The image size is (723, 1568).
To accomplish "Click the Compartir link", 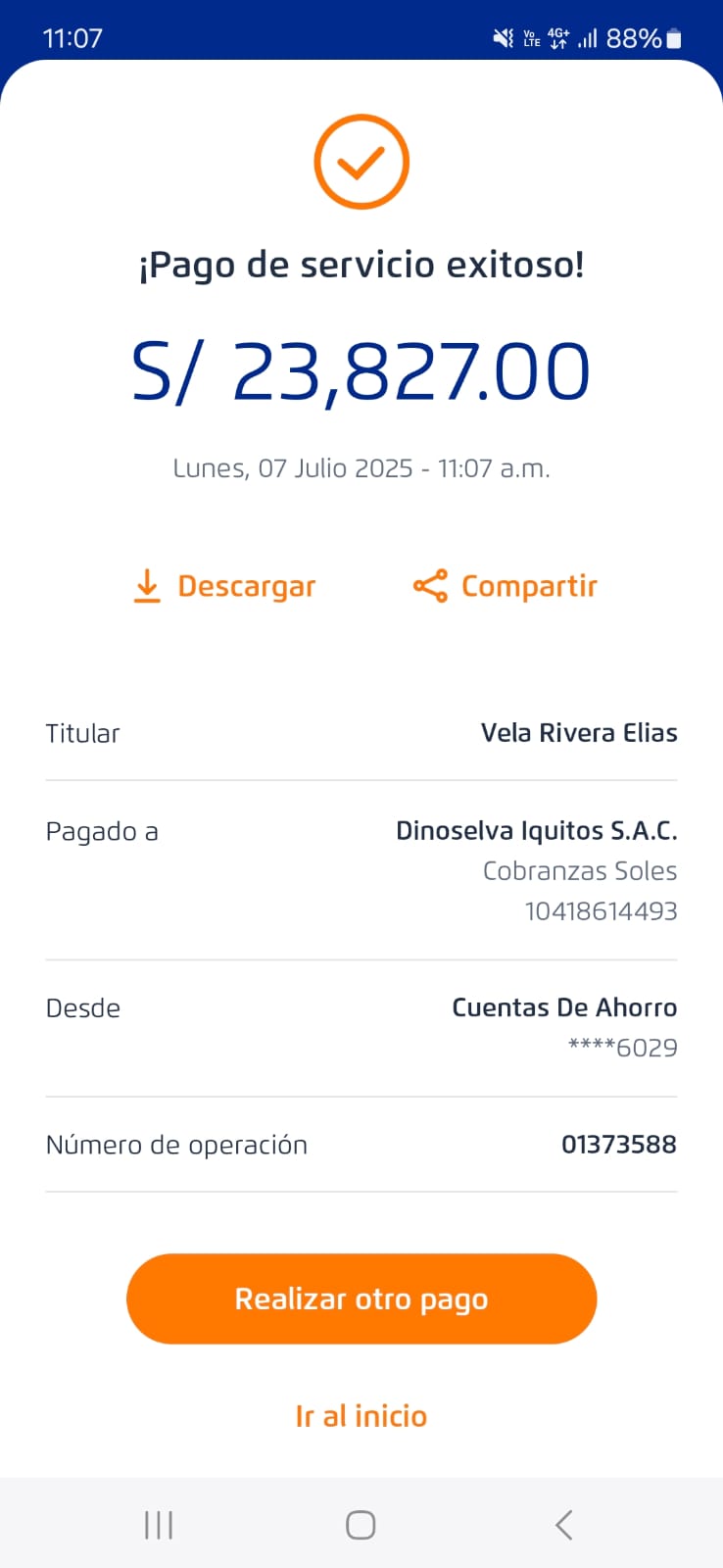I will point(529,586).
